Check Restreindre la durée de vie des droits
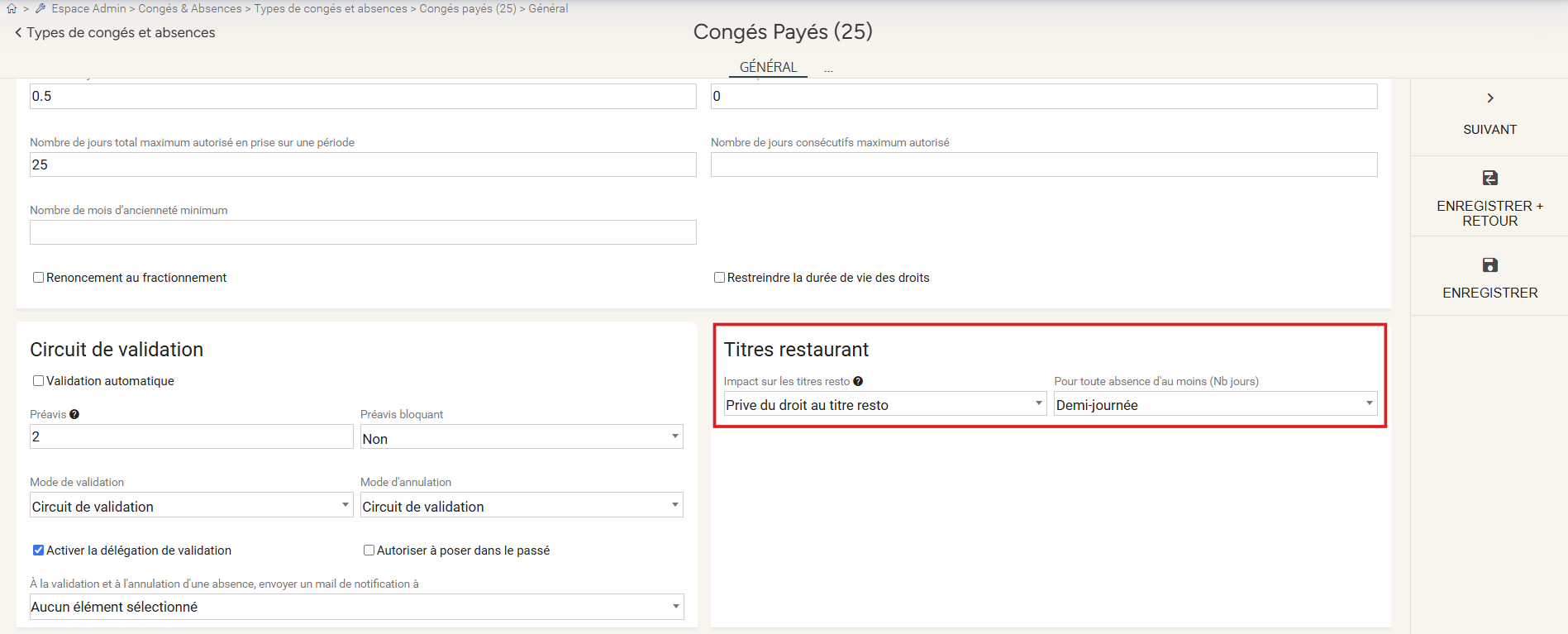Screen dimensions: 1568x634 719,278
